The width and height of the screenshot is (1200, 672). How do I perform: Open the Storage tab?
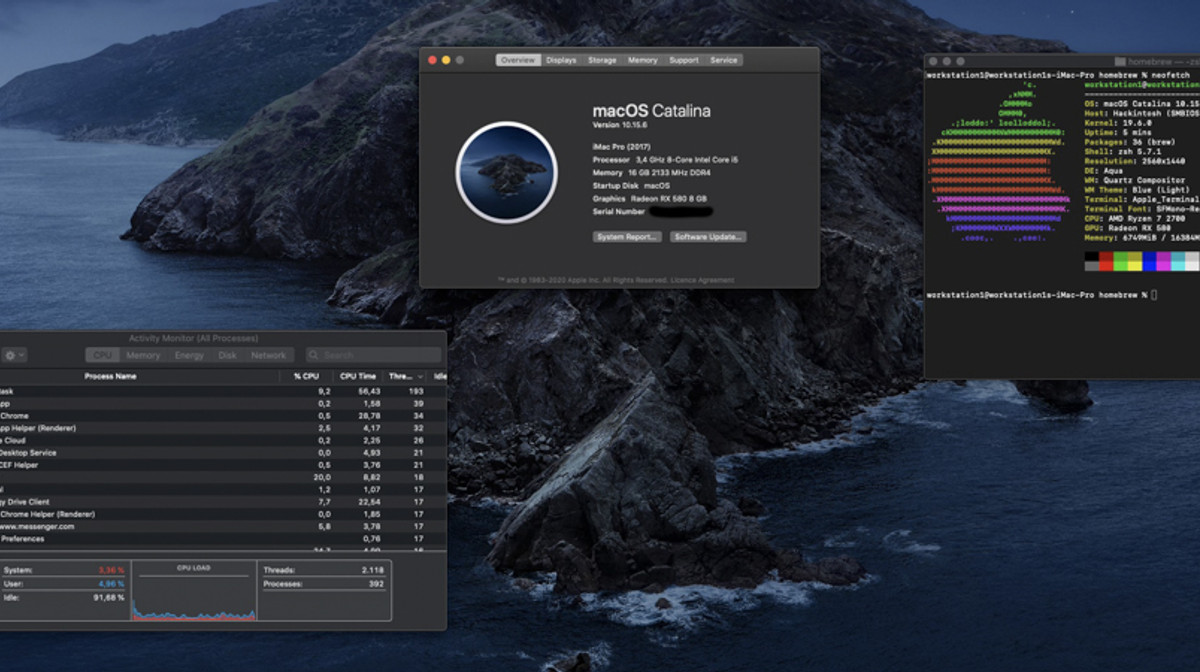tap(602, 60)
